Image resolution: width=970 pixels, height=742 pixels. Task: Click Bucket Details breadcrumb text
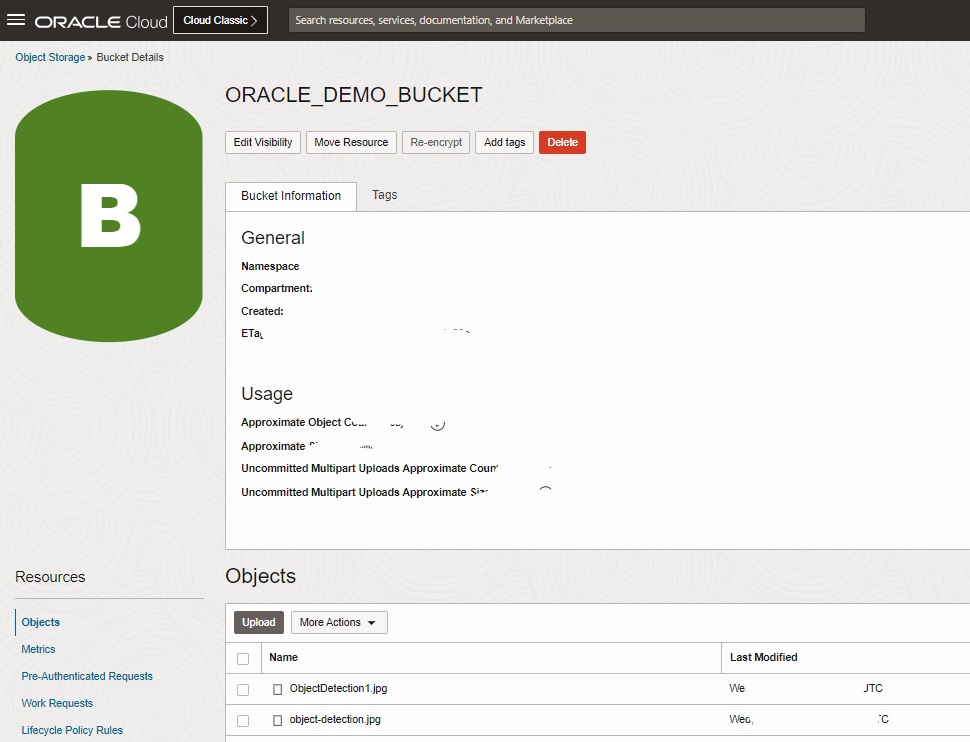130,57
